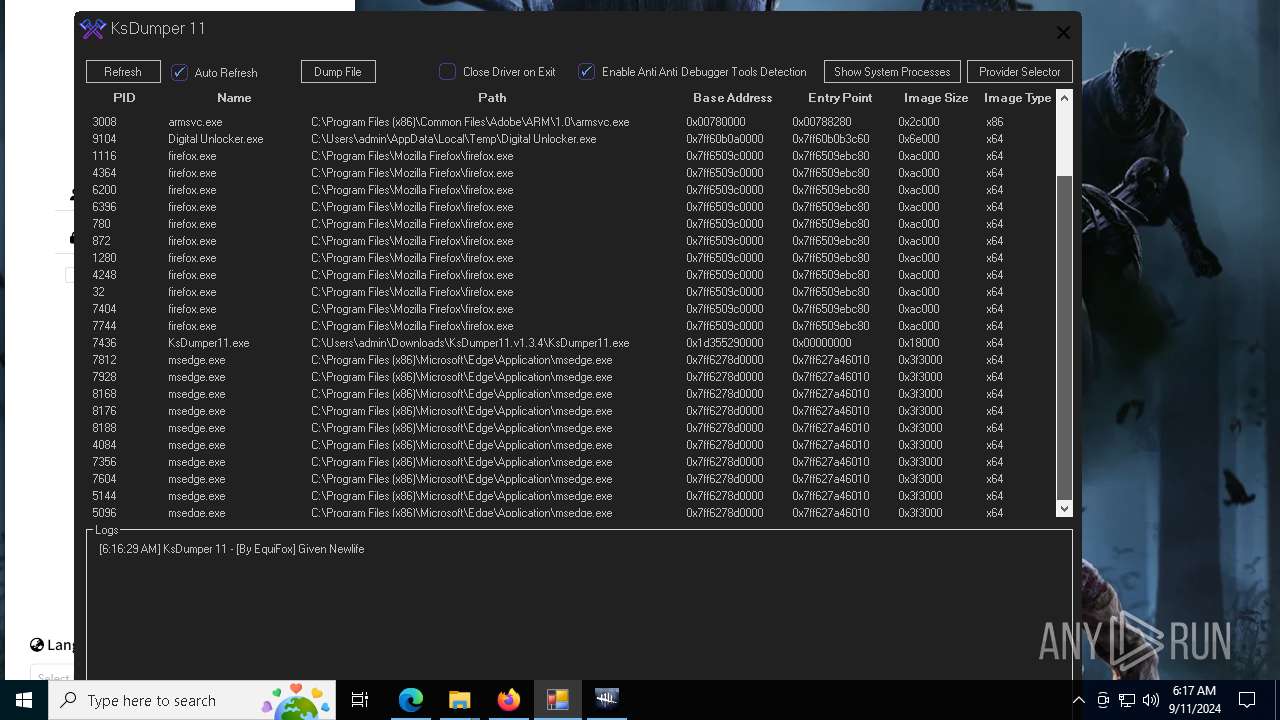
Task: Toggle the Auto Refresh checkbox
Action: point(180,72)
